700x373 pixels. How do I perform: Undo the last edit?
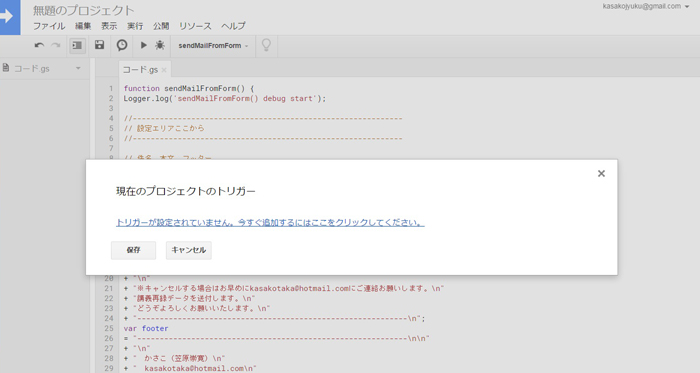pos(39,45)
